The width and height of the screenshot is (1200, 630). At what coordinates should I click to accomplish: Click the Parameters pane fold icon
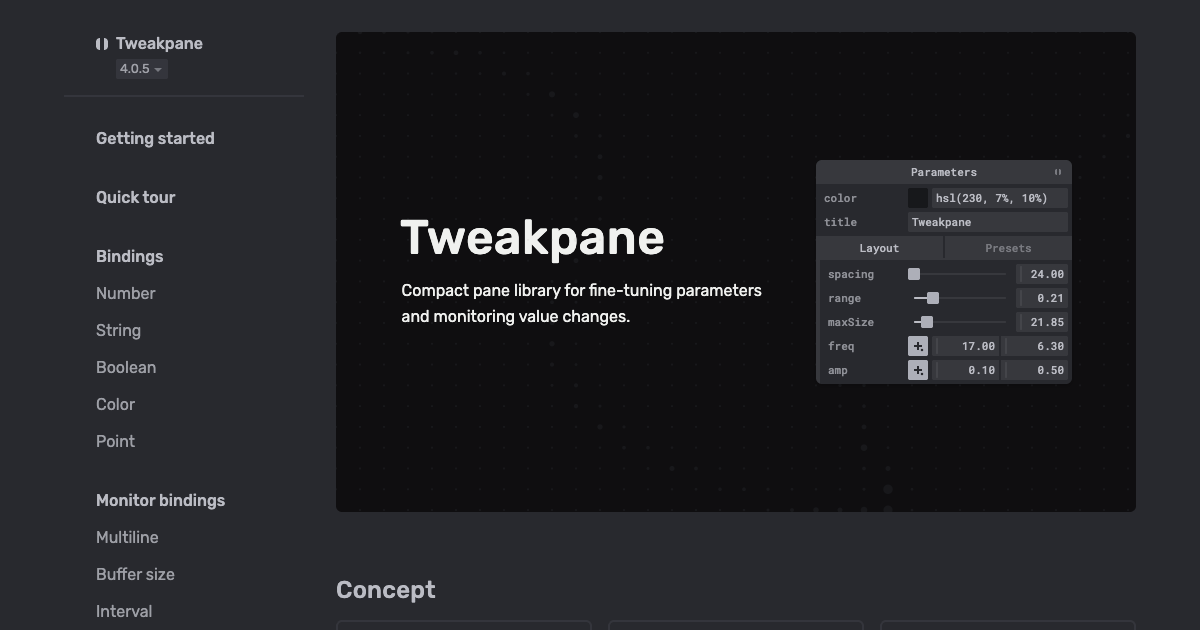pyautogui.click(x=1058, y=172)
